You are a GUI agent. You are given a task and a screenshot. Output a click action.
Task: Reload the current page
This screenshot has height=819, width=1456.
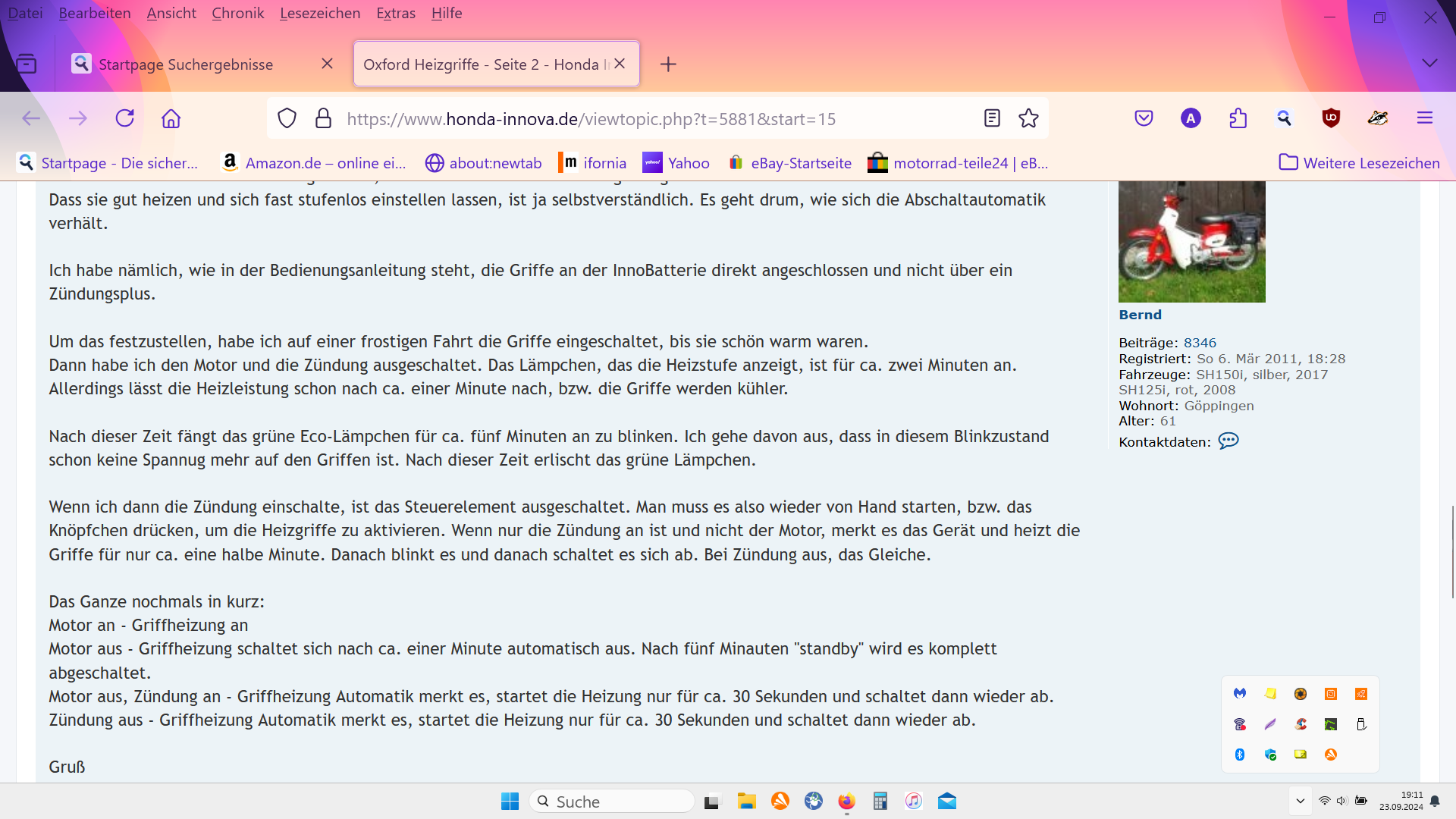(124, 118)
